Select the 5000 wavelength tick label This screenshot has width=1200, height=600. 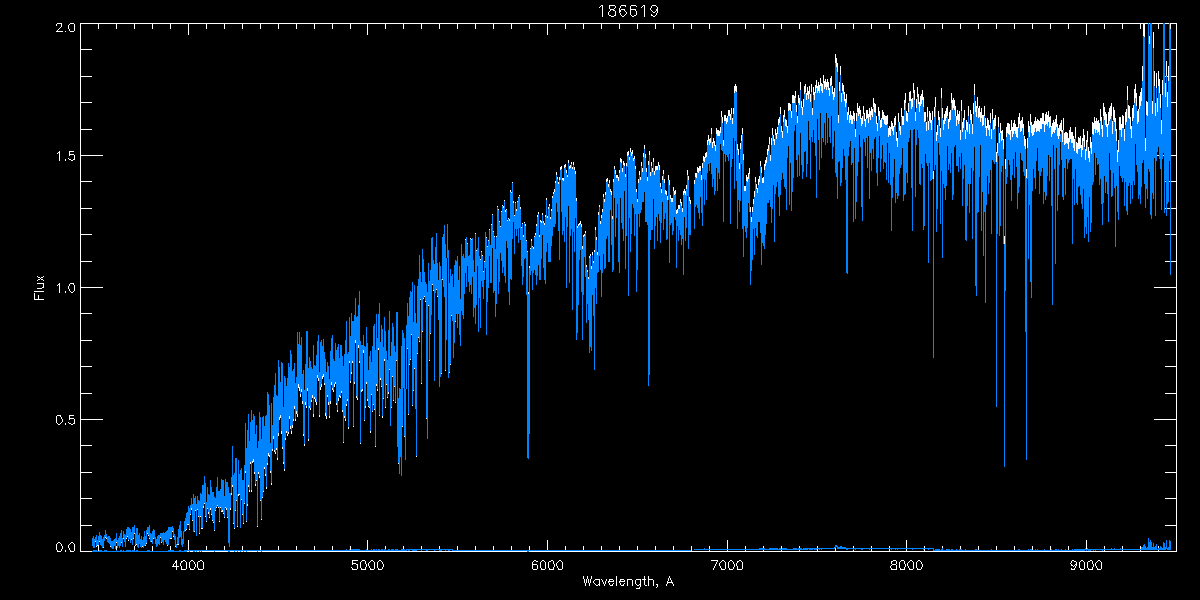pos(368,566)
